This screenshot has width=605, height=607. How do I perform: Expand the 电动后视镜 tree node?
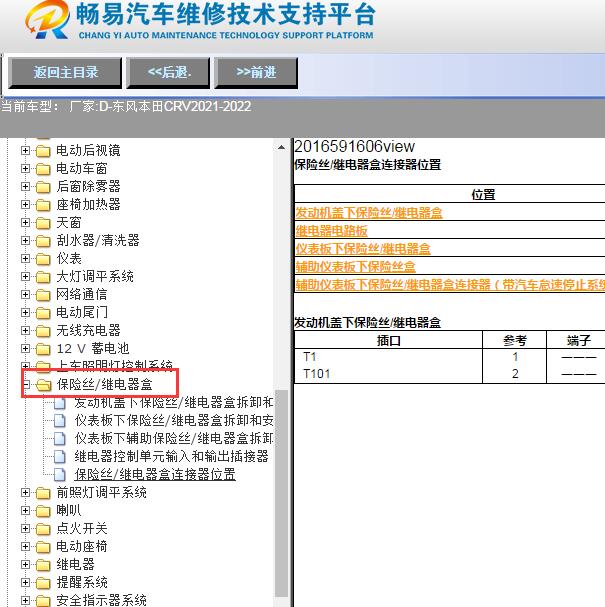coord(25,150)
